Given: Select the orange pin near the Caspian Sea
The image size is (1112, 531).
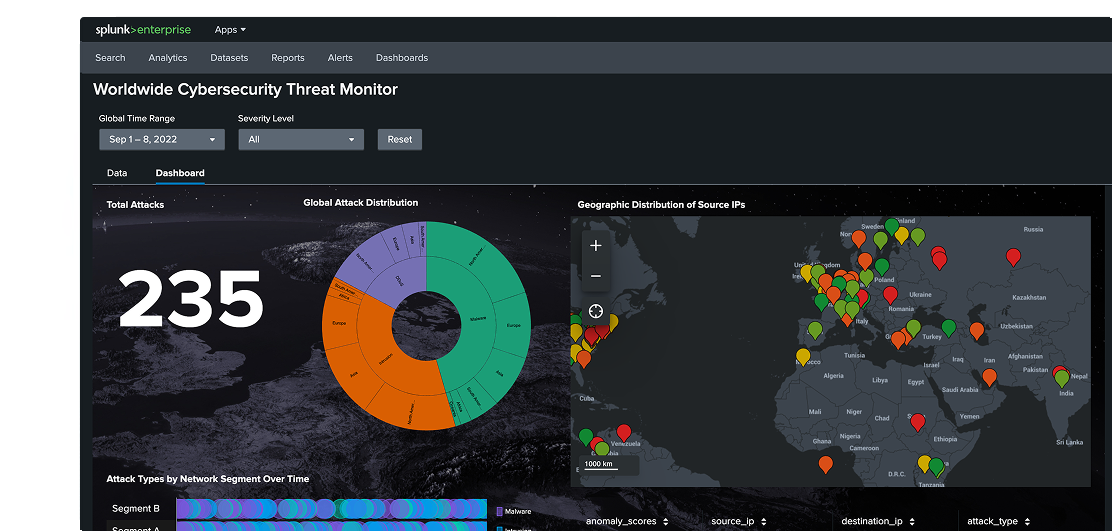Looking at the screenshot, I should [977, 330].
